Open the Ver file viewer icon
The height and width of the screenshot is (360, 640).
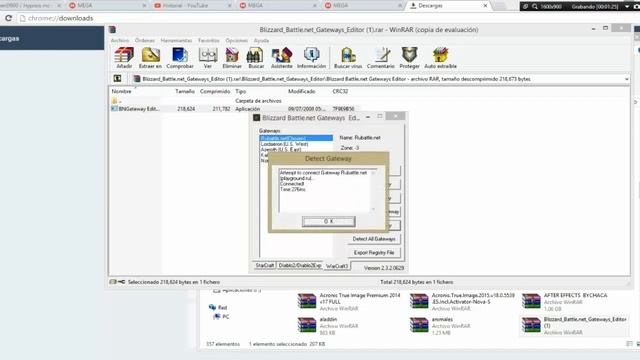point(208,58)
